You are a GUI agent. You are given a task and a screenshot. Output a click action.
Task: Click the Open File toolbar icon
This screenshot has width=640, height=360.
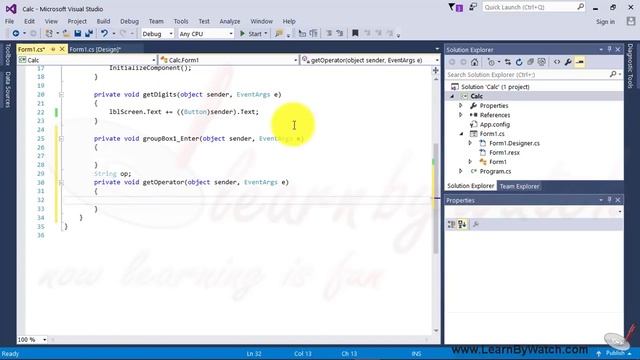pos(66,33)
